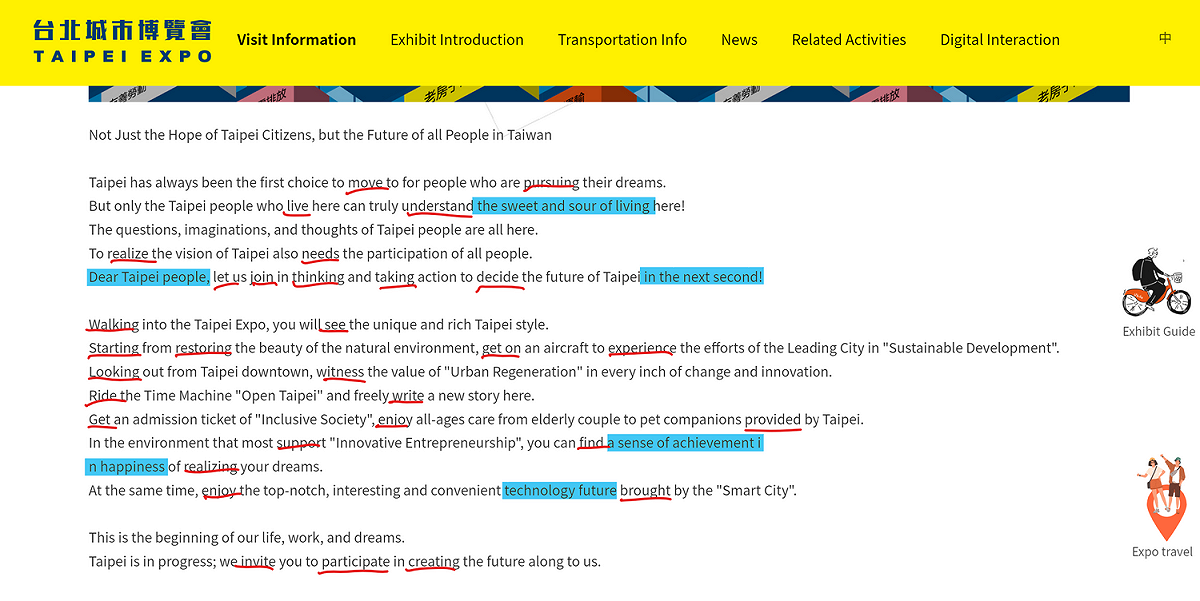The image size is (1200, 601).
Task: Click the phrase "Sustainable Development"
Action: point(970,348)
